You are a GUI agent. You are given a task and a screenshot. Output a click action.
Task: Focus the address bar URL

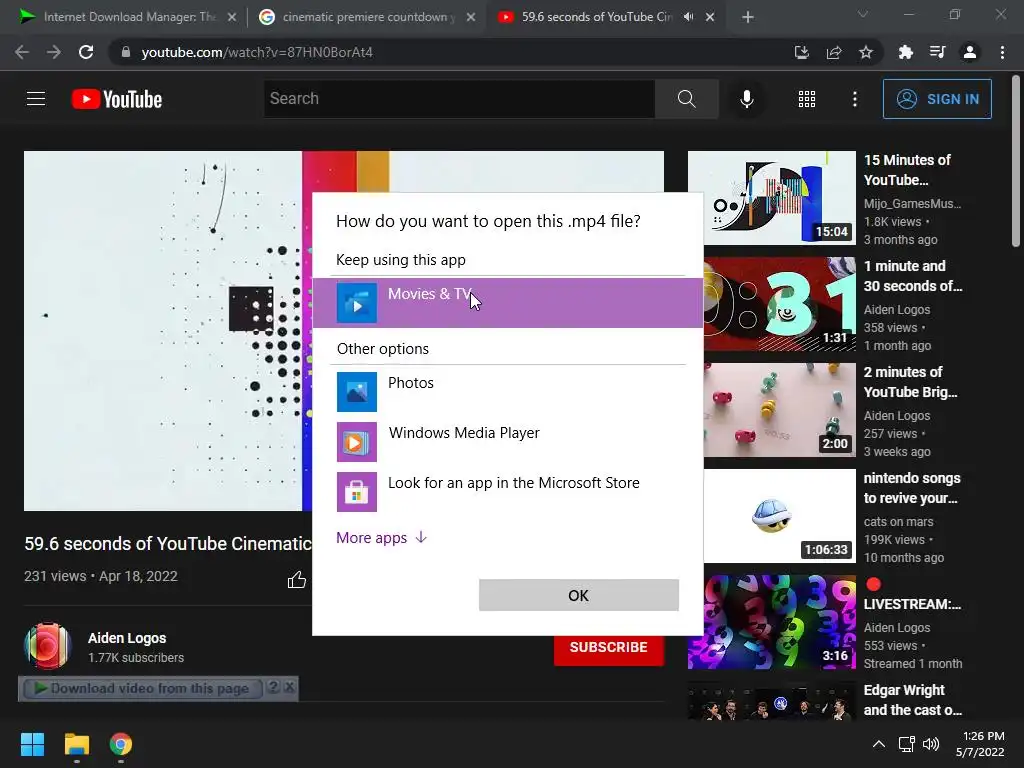tap(257, 52)
